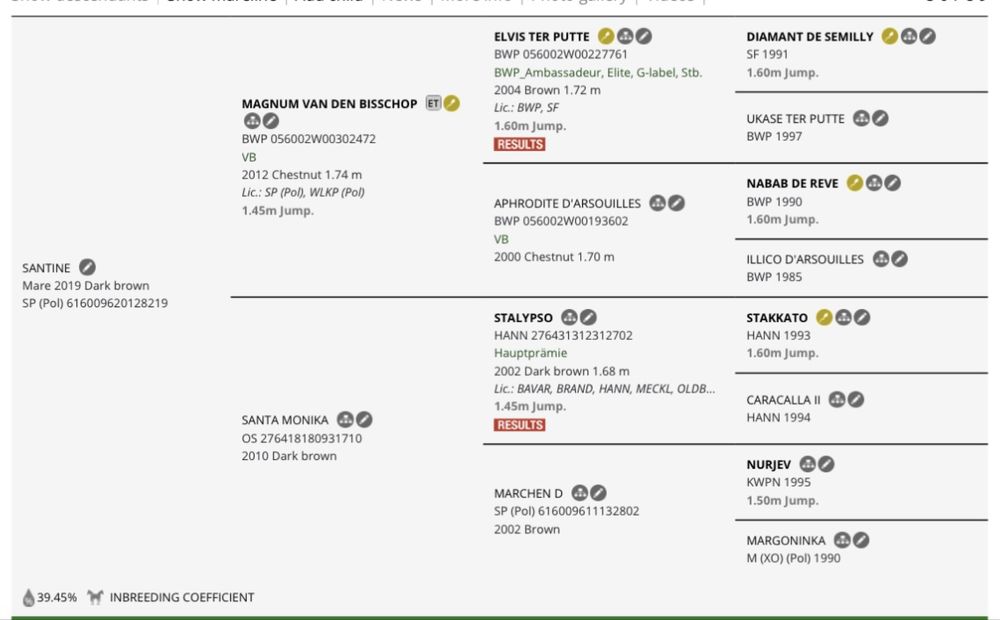Screen dimensions: 1000x620
Task: Click the Diamant de Semilly horse name
Action: point(810,37)
